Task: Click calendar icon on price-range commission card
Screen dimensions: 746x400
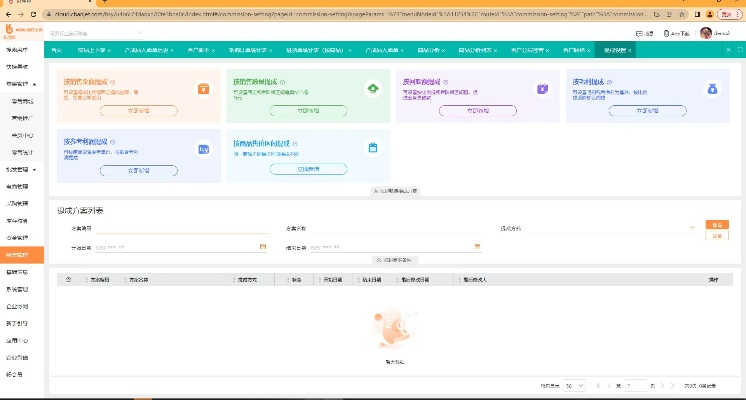Action: pyautogui.click(x=373, y=149)
